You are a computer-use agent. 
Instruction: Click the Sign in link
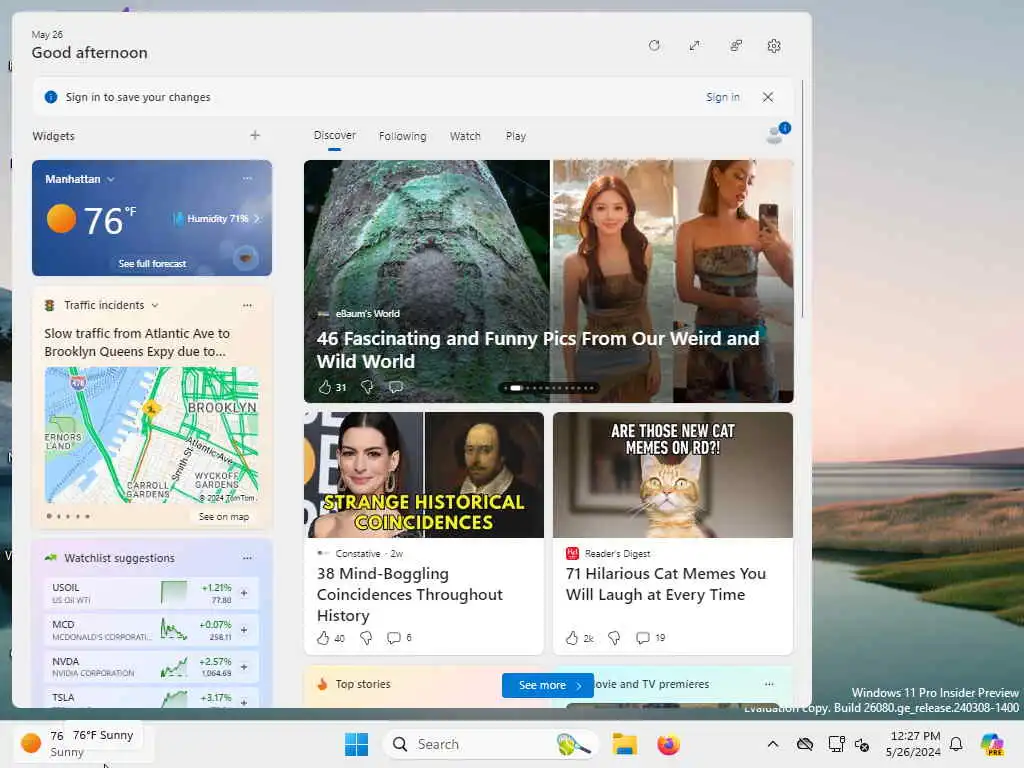pos(722,97)
